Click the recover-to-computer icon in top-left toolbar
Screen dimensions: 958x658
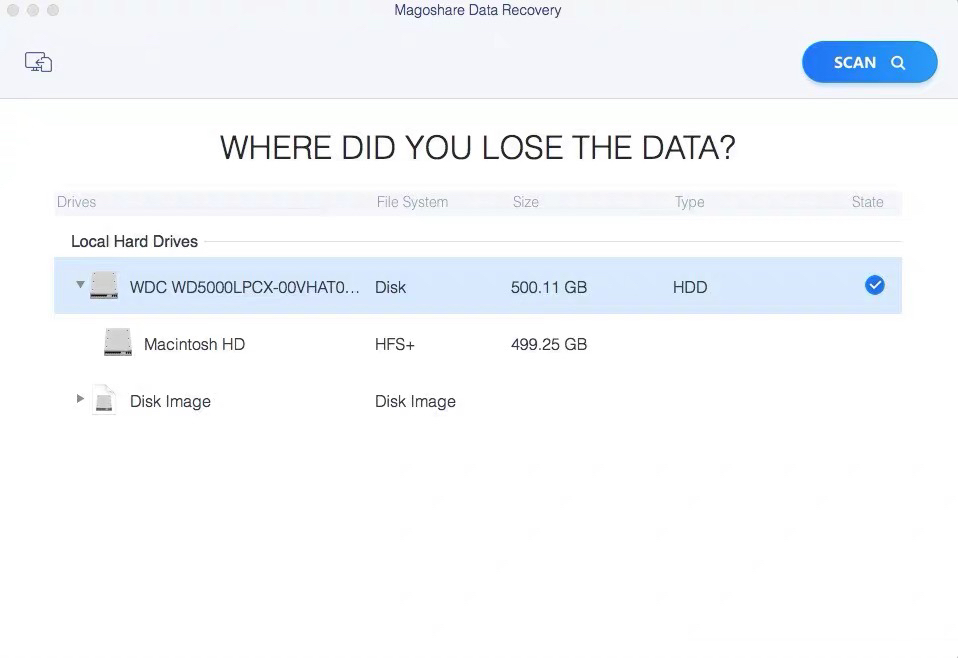pos(38,62)
